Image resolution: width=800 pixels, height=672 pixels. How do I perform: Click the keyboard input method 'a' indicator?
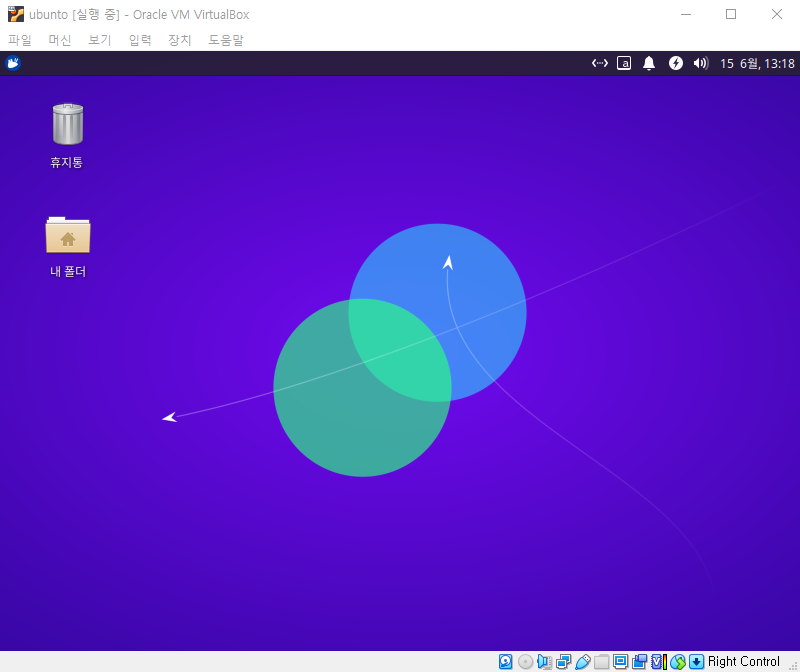point(624,63)
